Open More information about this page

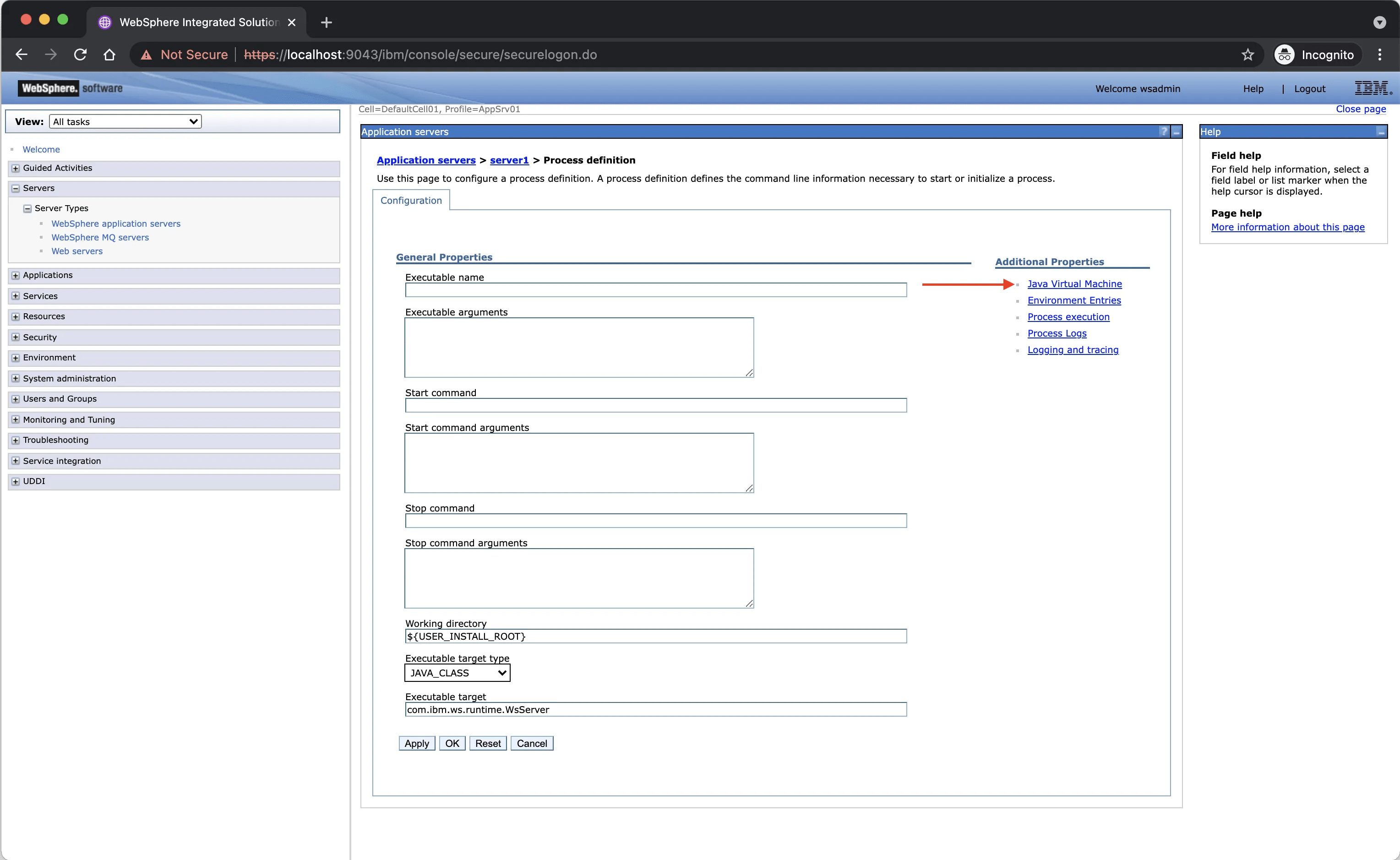tap(1287, 227)
